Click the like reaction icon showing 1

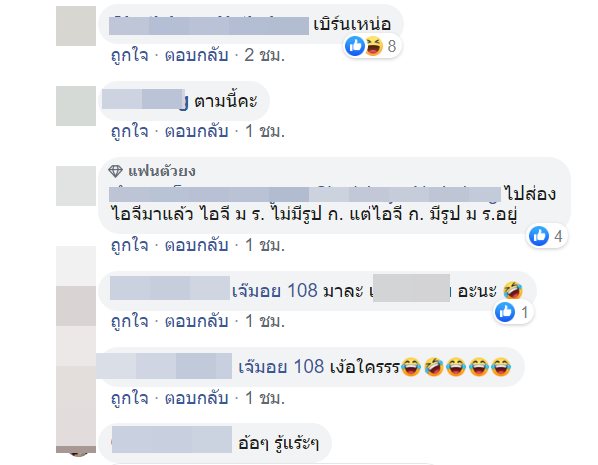click(505, 312)
